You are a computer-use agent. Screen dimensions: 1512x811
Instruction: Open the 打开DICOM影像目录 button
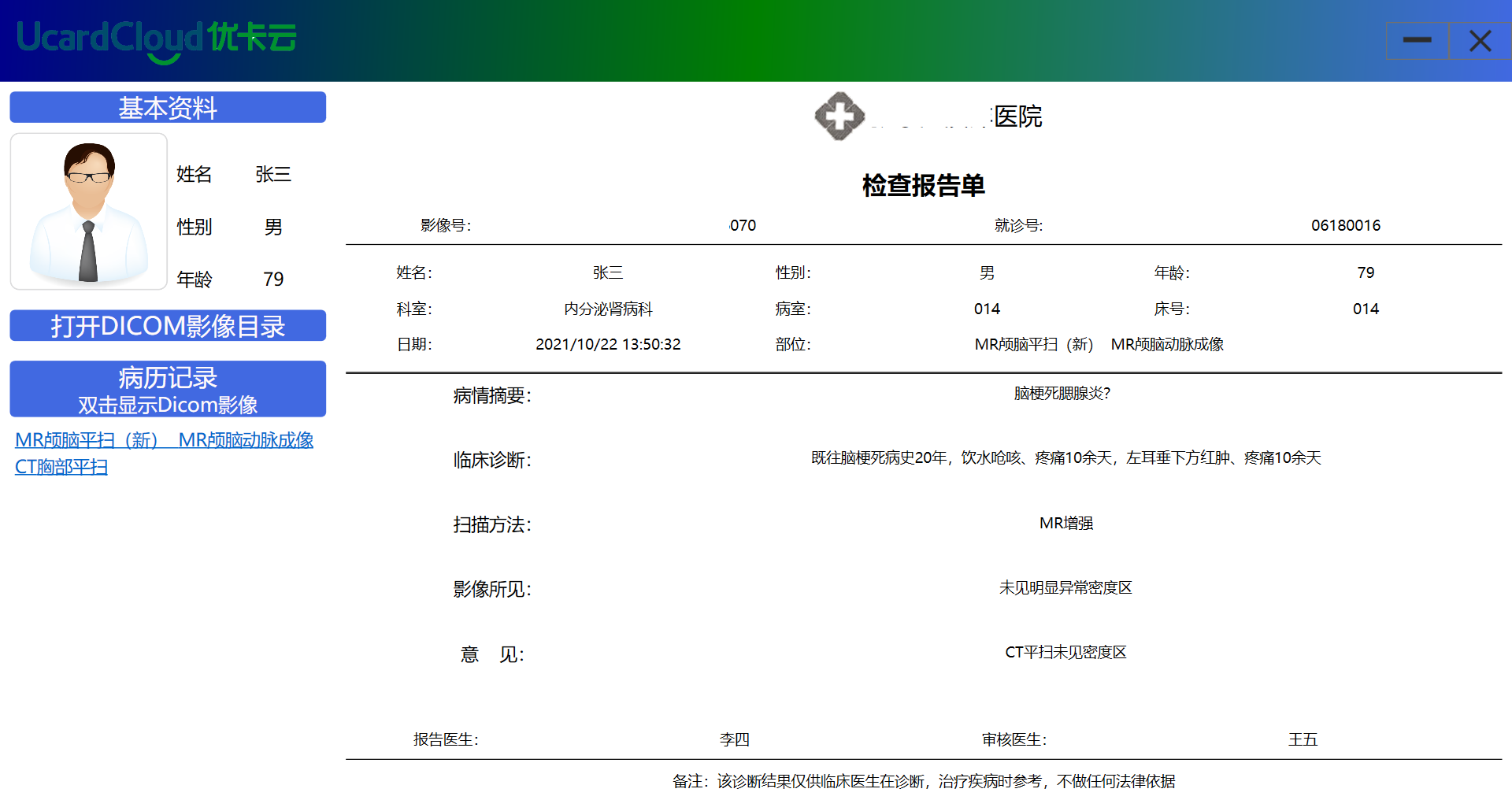168,325
